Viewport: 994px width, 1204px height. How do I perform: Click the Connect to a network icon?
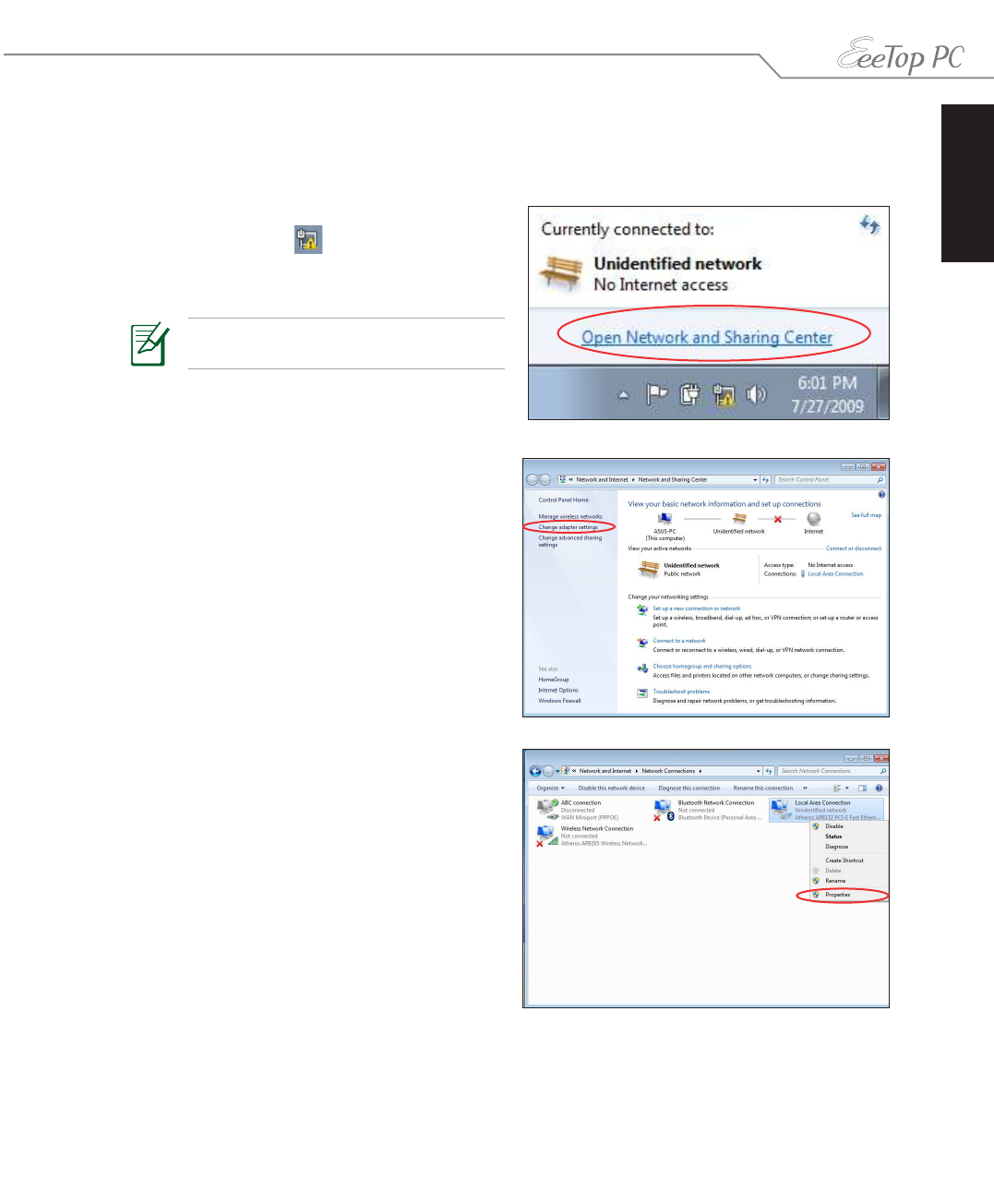642,643
